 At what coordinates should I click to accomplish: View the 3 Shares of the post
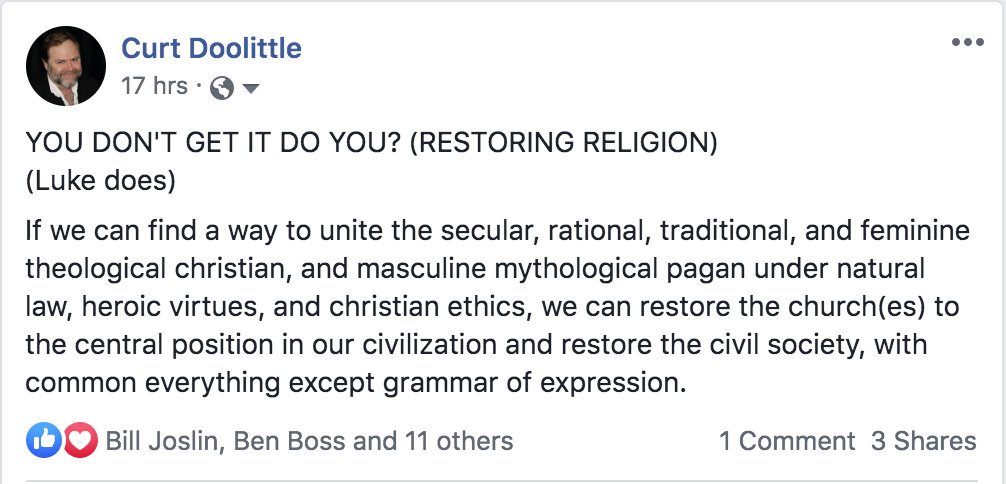pyautogui.click(x=923, y=440)
